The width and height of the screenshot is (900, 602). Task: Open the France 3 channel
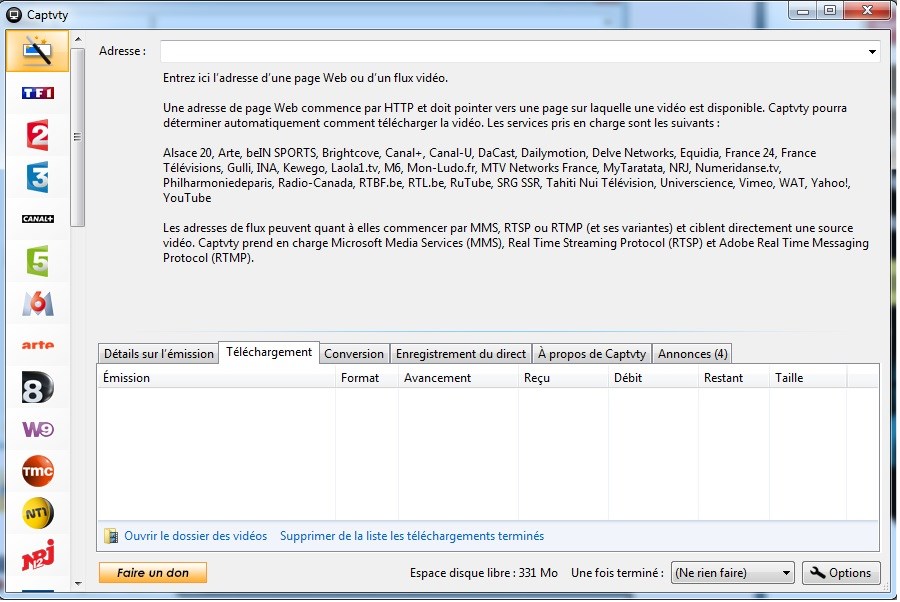(x=37, y=177)
